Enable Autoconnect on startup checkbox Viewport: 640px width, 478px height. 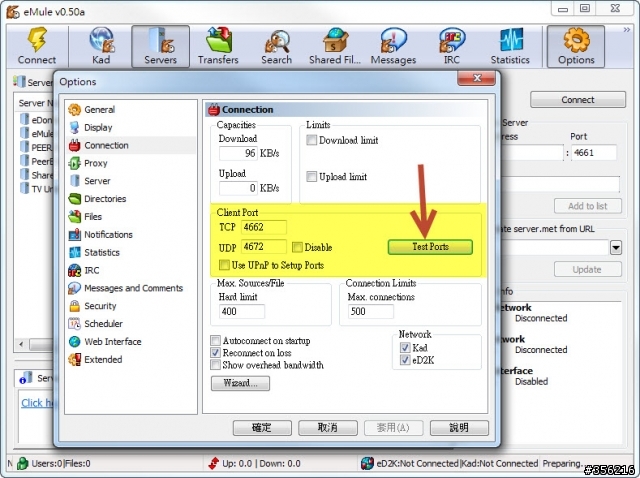pyautogui.click(x=215, y=340)
